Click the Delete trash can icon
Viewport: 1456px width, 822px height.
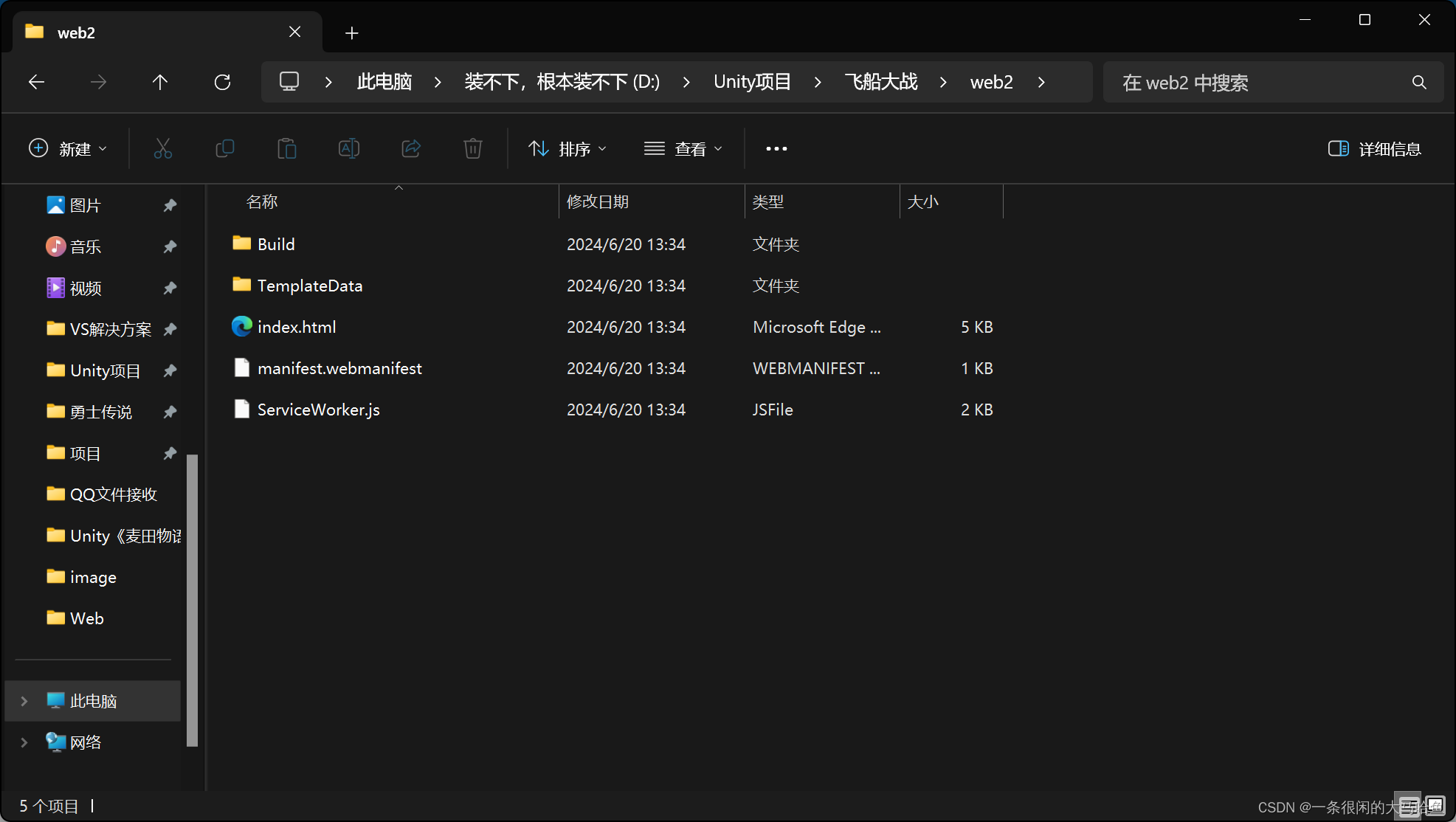coord(473,149)
